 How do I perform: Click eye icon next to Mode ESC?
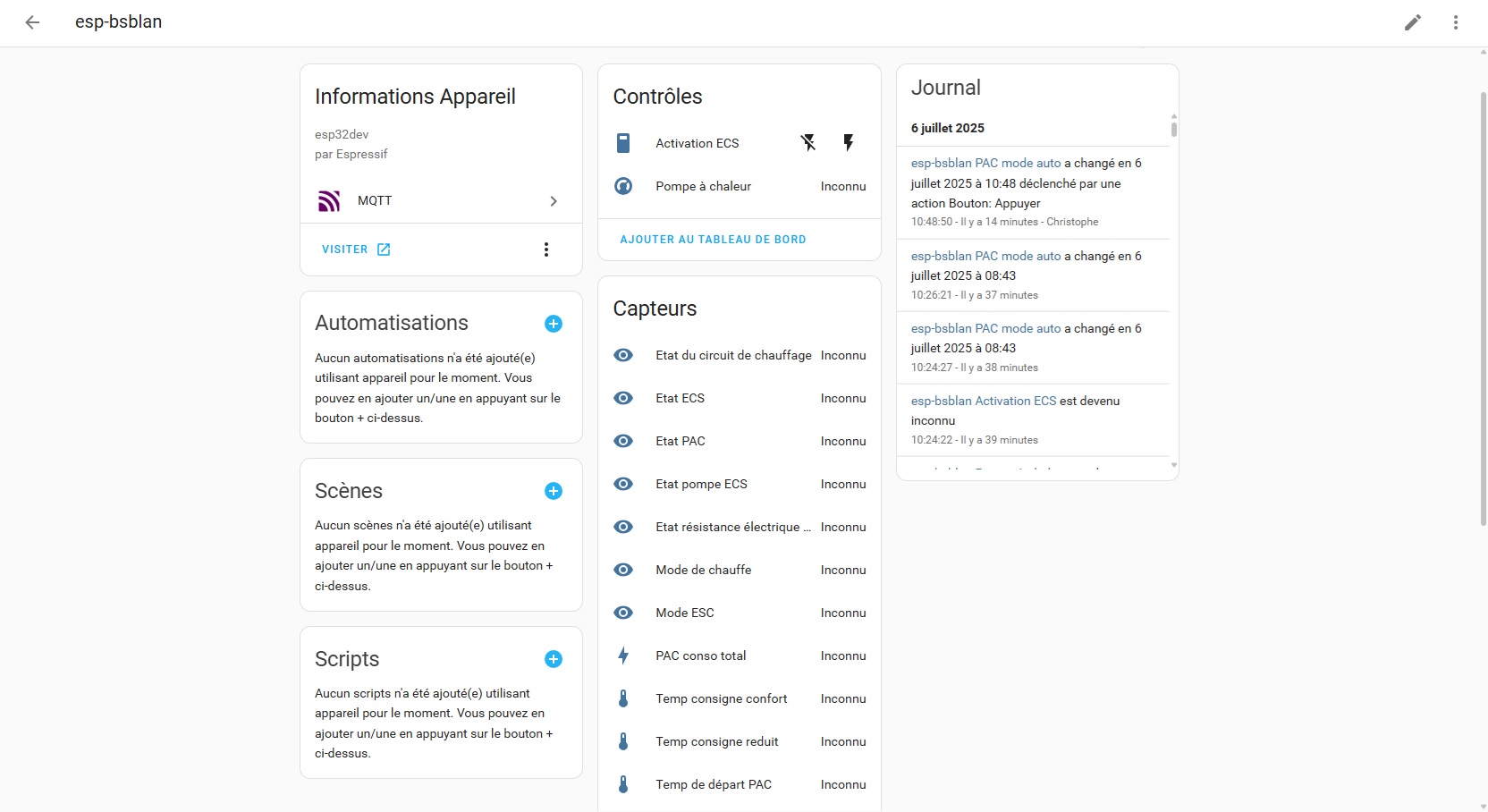(x=623, y=613)
